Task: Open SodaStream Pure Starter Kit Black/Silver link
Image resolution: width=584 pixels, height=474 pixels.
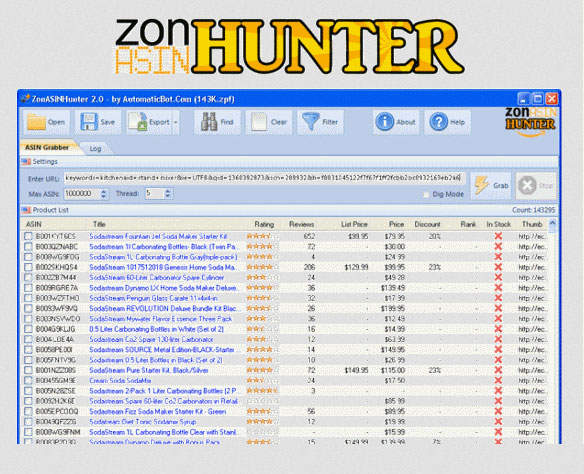Action: click(149, 370)
